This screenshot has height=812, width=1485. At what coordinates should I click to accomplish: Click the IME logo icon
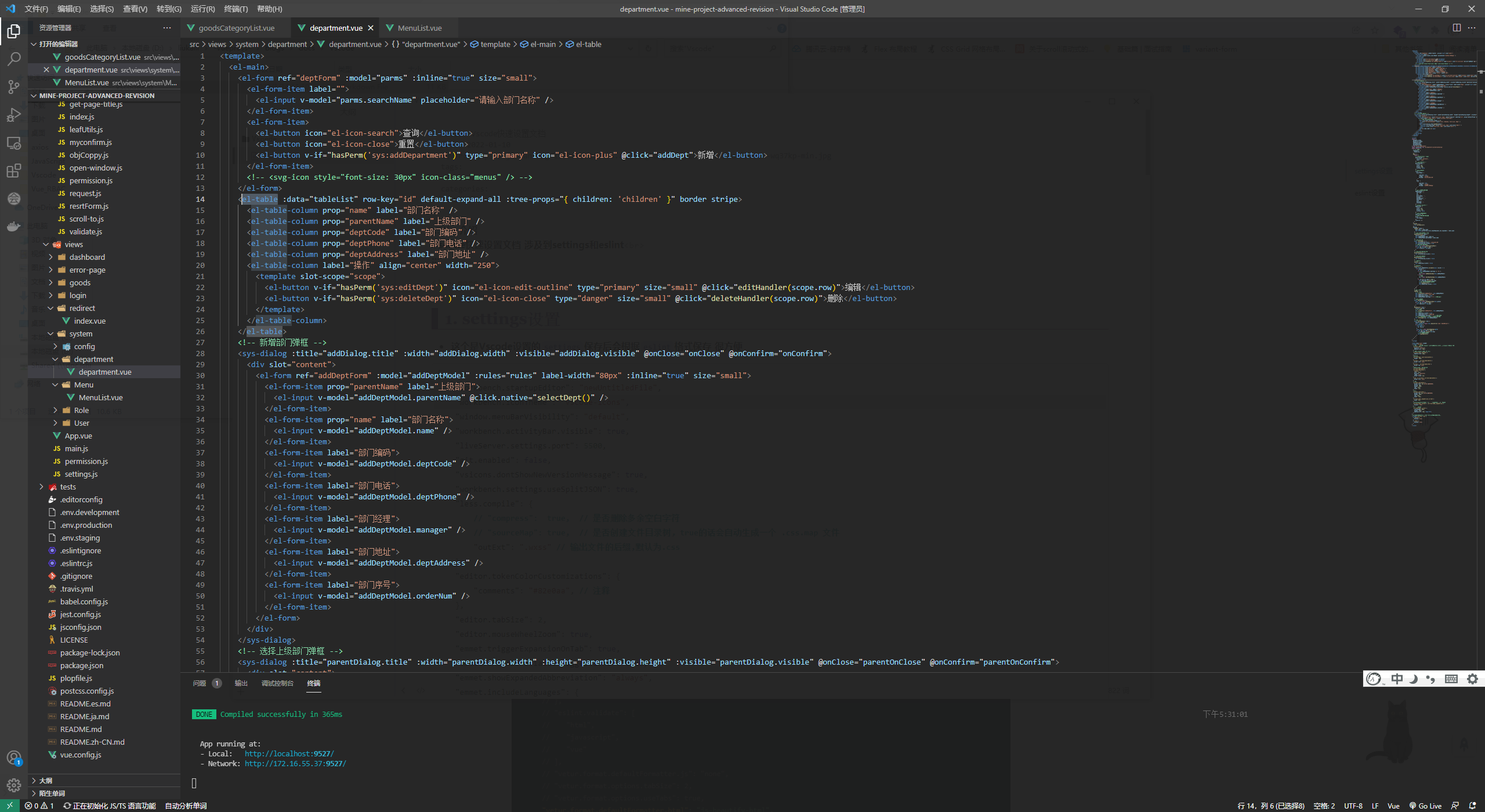1374,679
